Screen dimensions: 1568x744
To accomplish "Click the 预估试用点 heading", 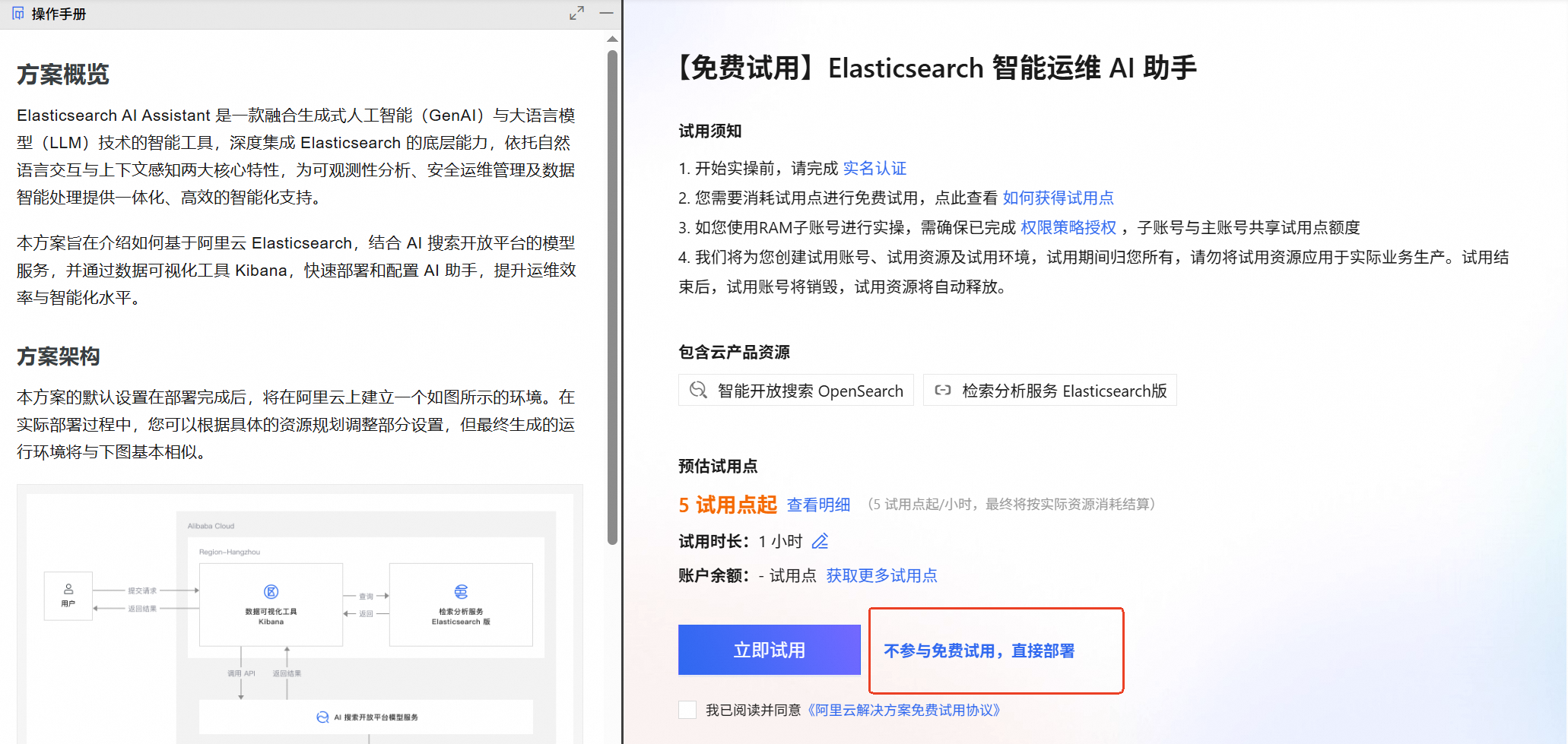I will (x=718, y=466).
